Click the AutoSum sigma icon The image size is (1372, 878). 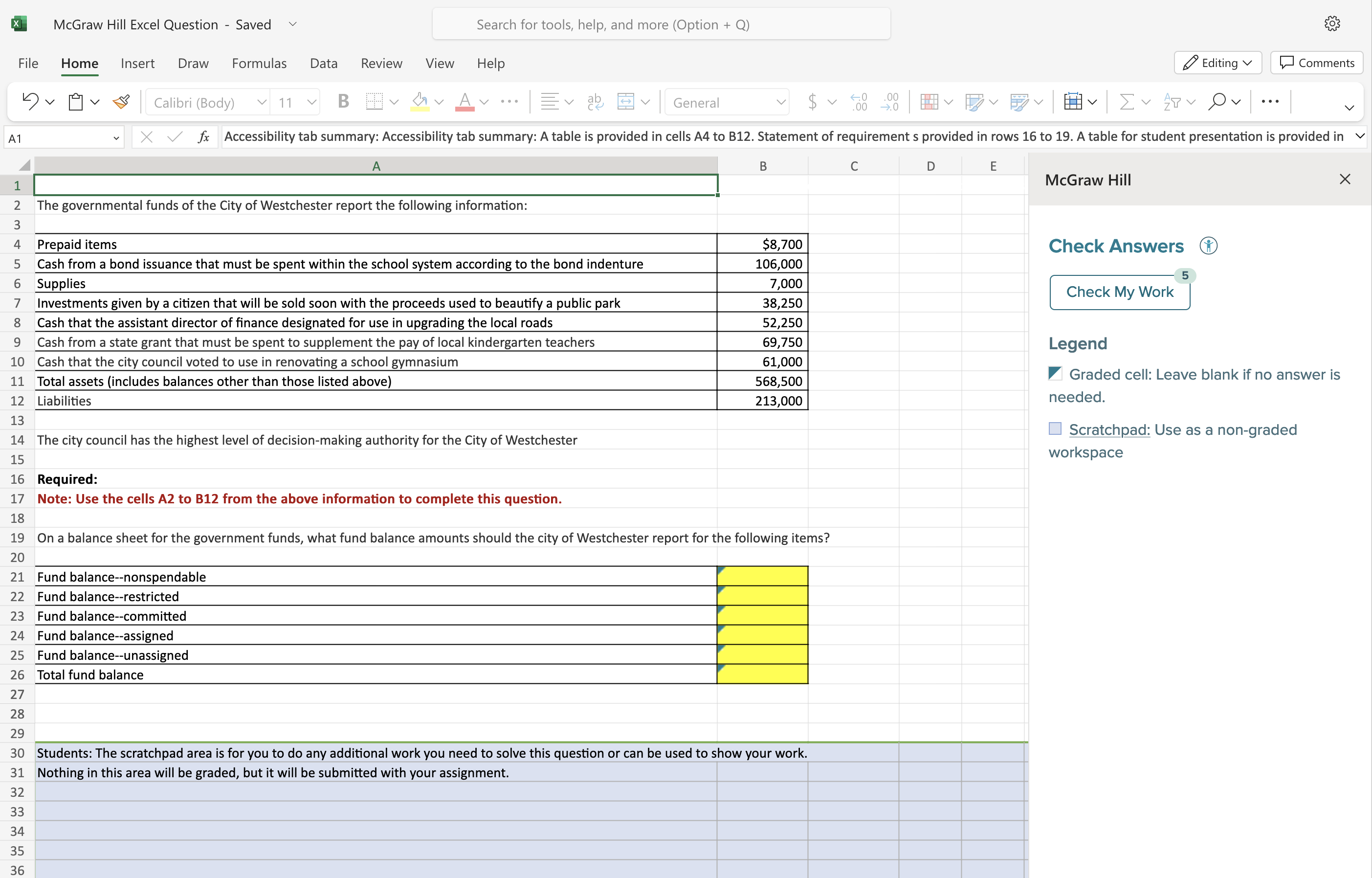pos(1126,102)
